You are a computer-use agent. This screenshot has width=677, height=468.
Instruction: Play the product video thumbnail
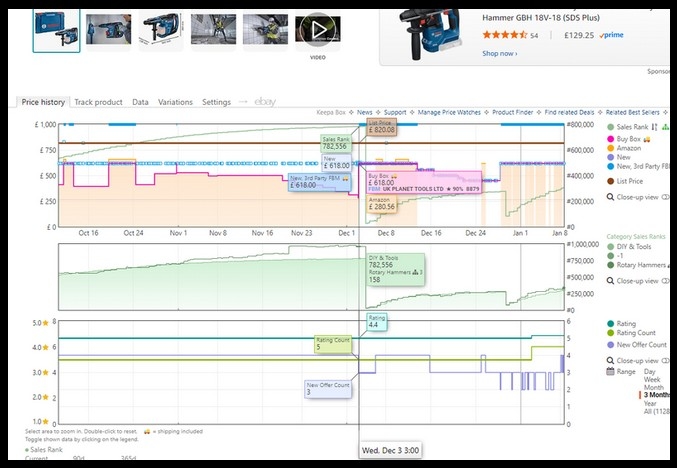(x=318, y=29)
